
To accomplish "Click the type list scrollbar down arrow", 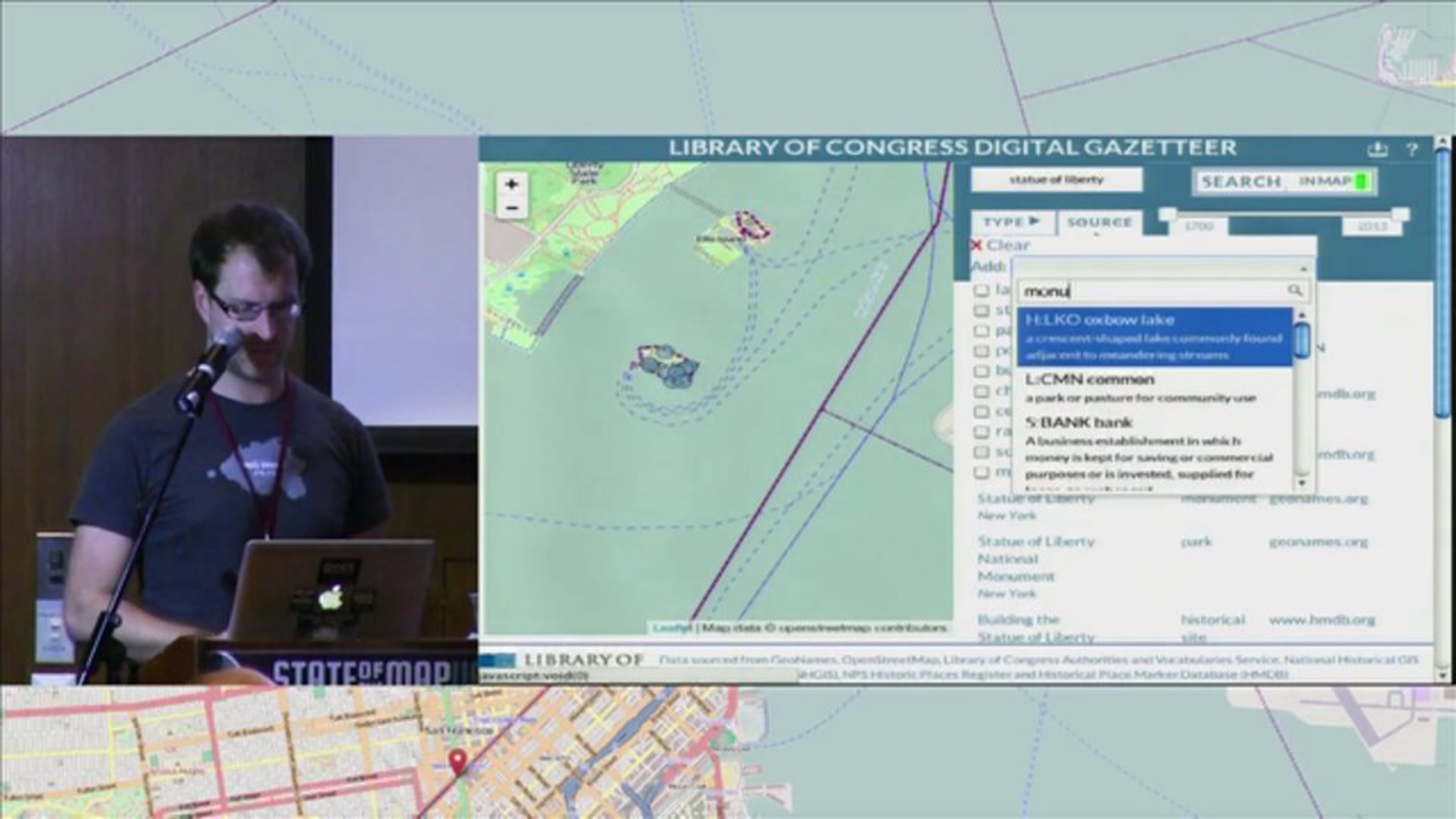I will tap(1301, 483).
